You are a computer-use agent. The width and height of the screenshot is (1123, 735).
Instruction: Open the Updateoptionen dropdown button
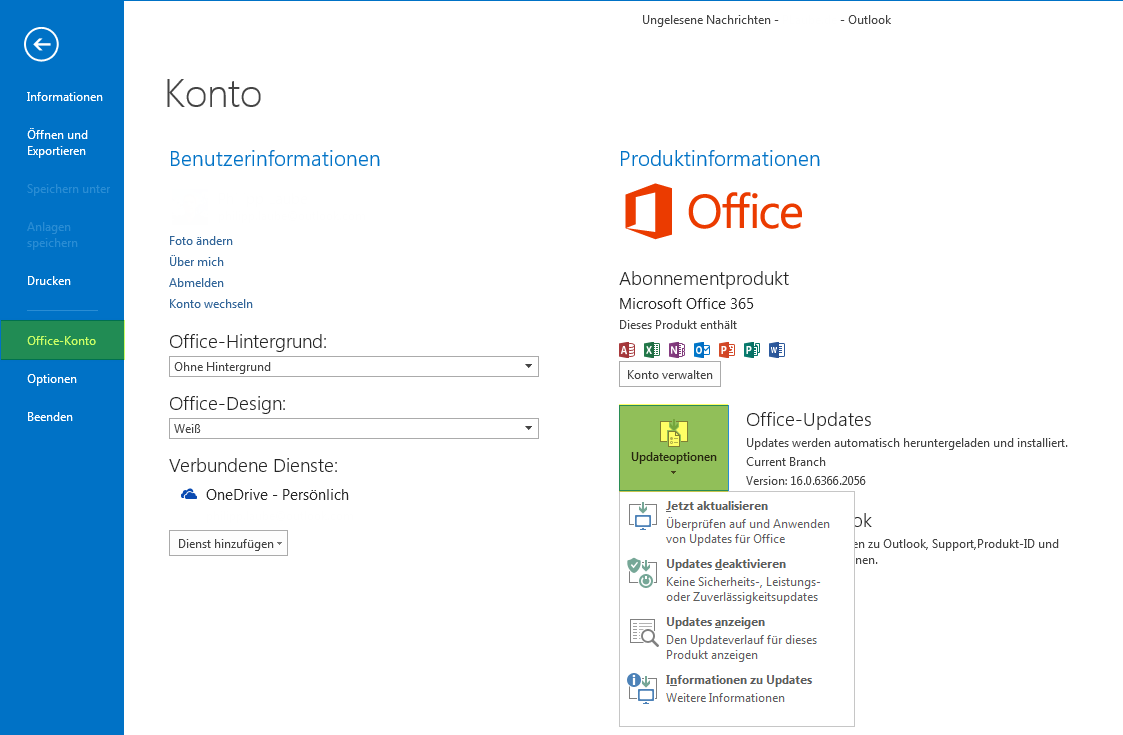674,448
